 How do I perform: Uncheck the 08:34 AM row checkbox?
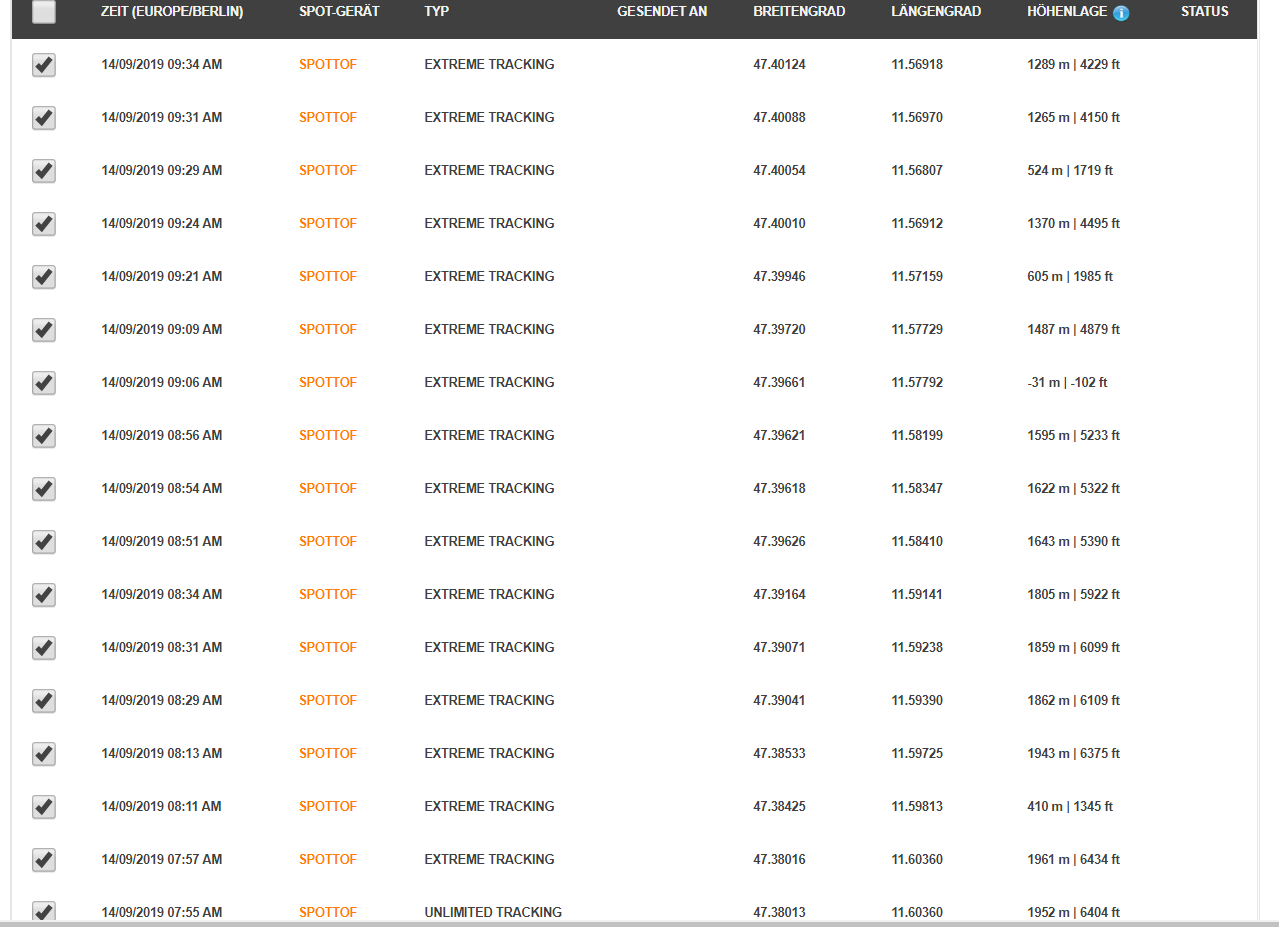[44, 595]
